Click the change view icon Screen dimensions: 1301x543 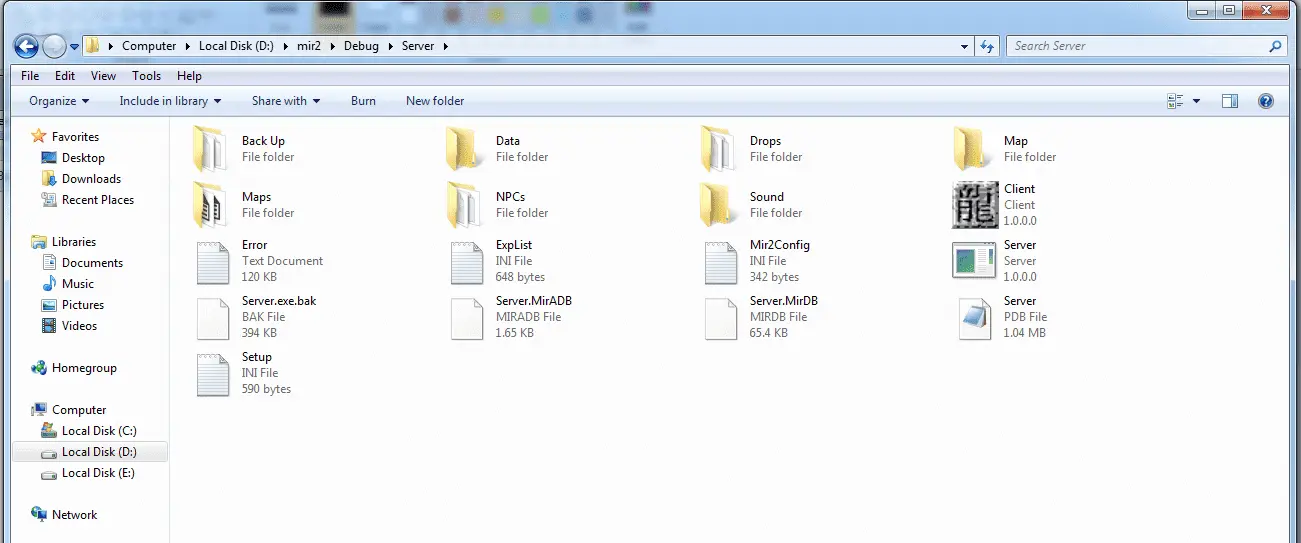pos(1175,101)
